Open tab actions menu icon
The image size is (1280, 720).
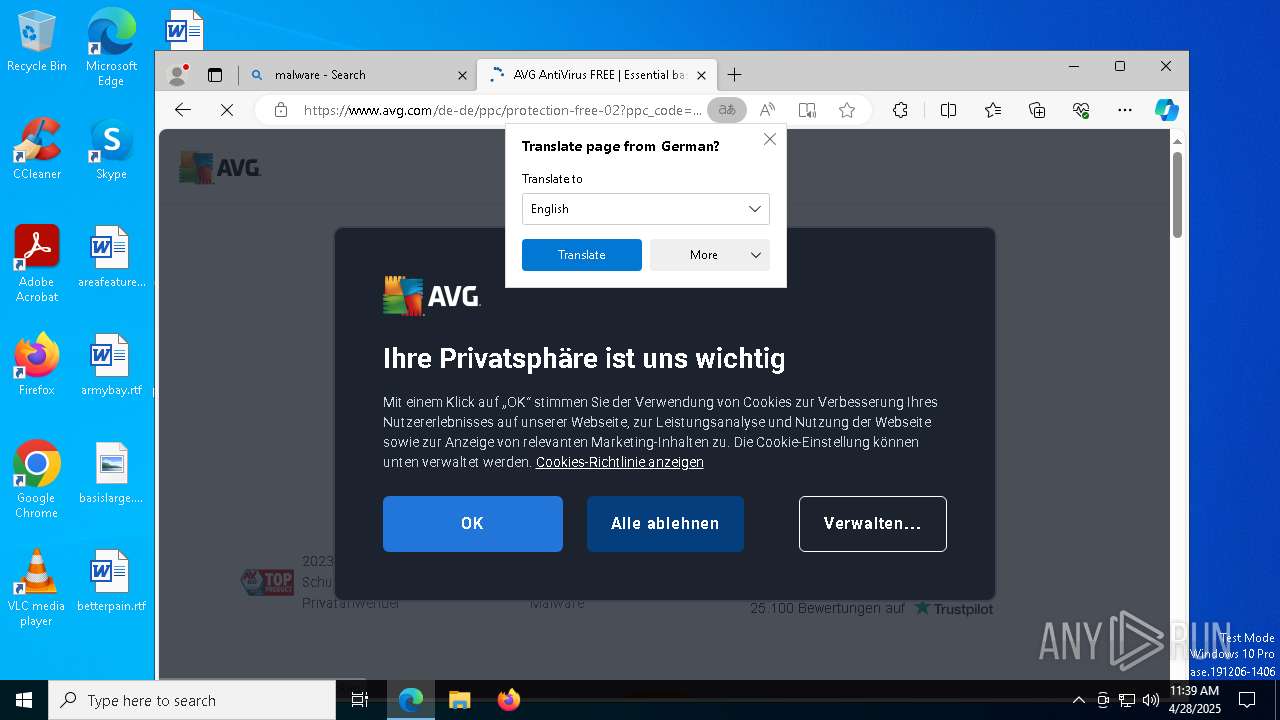click(x=214, y=75)
